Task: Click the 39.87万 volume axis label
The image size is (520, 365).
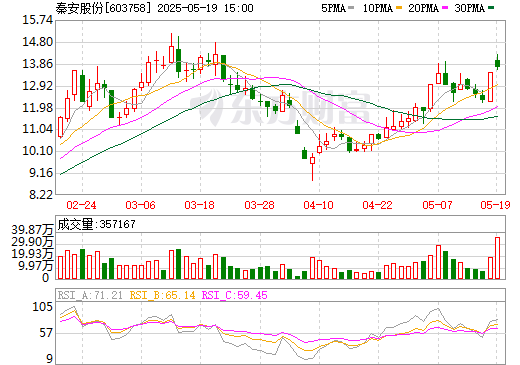Action: [x=32, y=230]
